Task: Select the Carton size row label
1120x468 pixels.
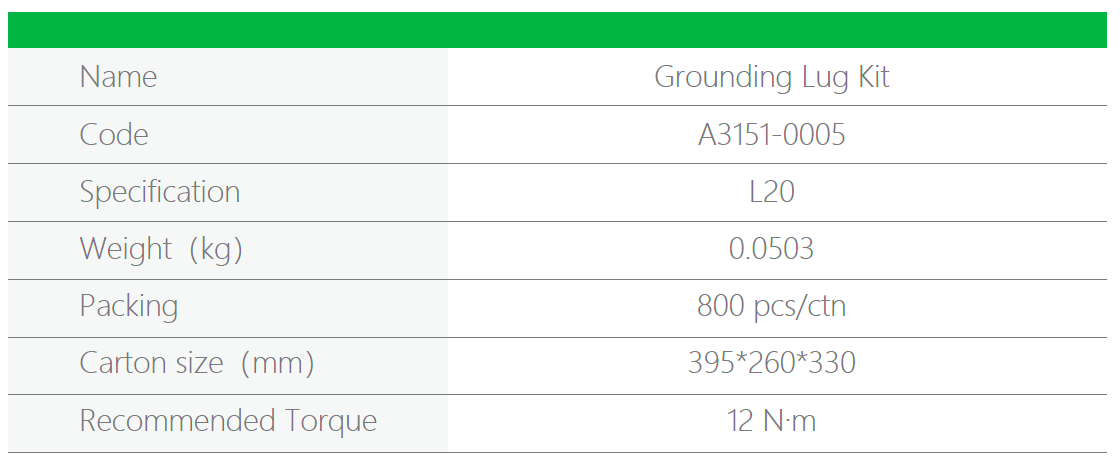Action: point(197,363)
